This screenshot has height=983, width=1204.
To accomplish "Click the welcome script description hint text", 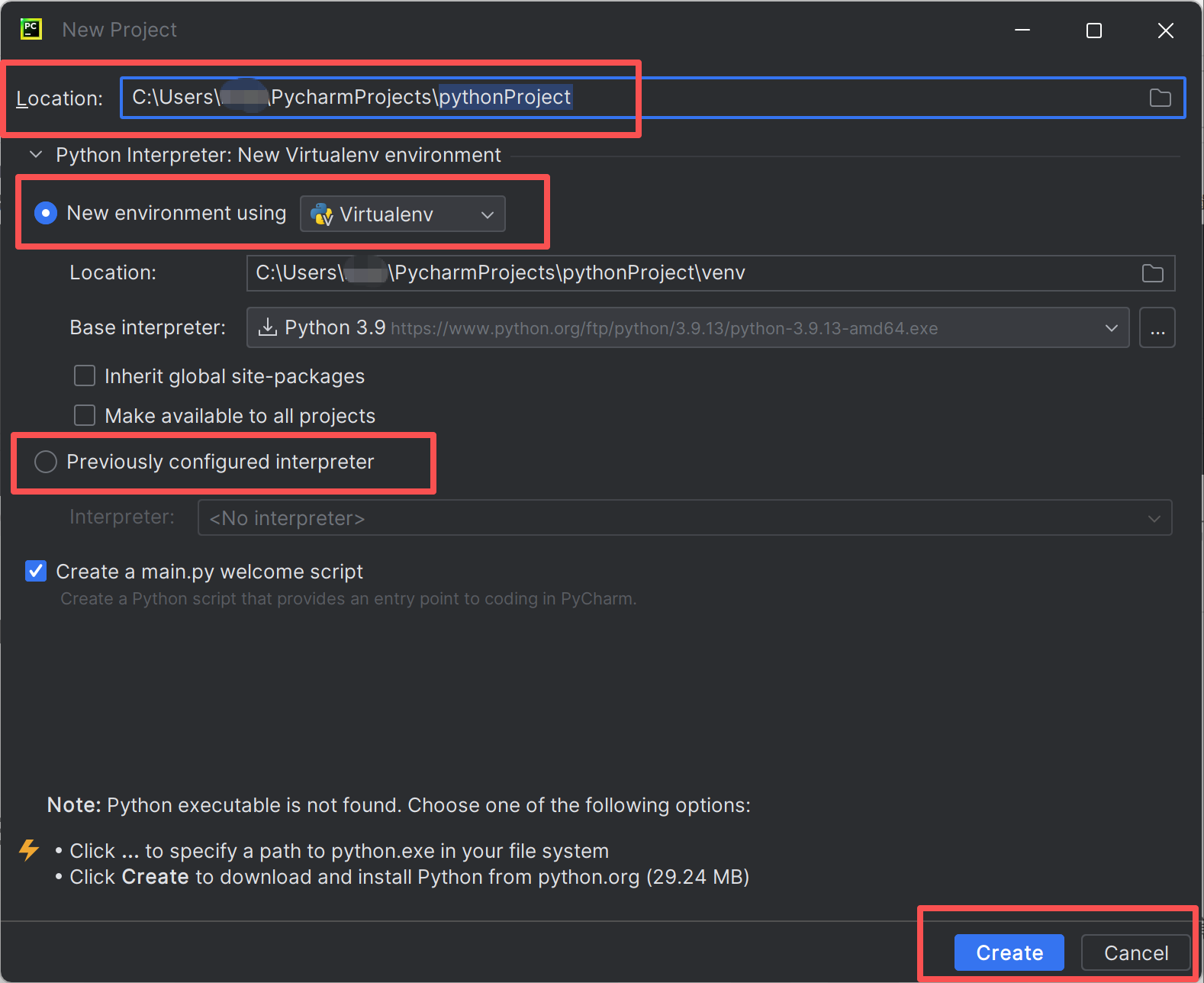I will coord(348,598).
